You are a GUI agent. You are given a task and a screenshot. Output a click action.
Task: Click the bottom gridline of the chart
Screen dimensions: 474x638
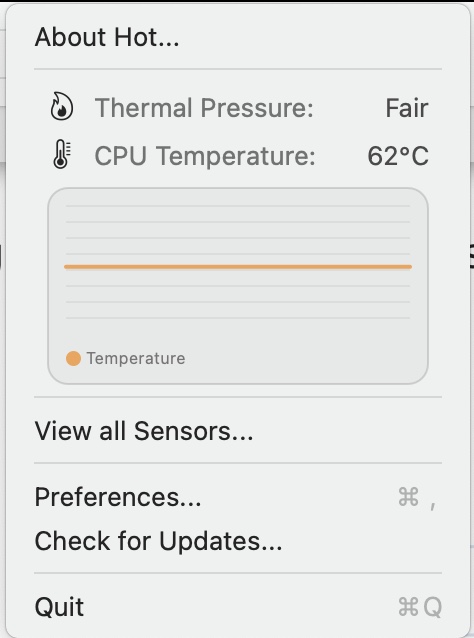(x=238, y=318)
